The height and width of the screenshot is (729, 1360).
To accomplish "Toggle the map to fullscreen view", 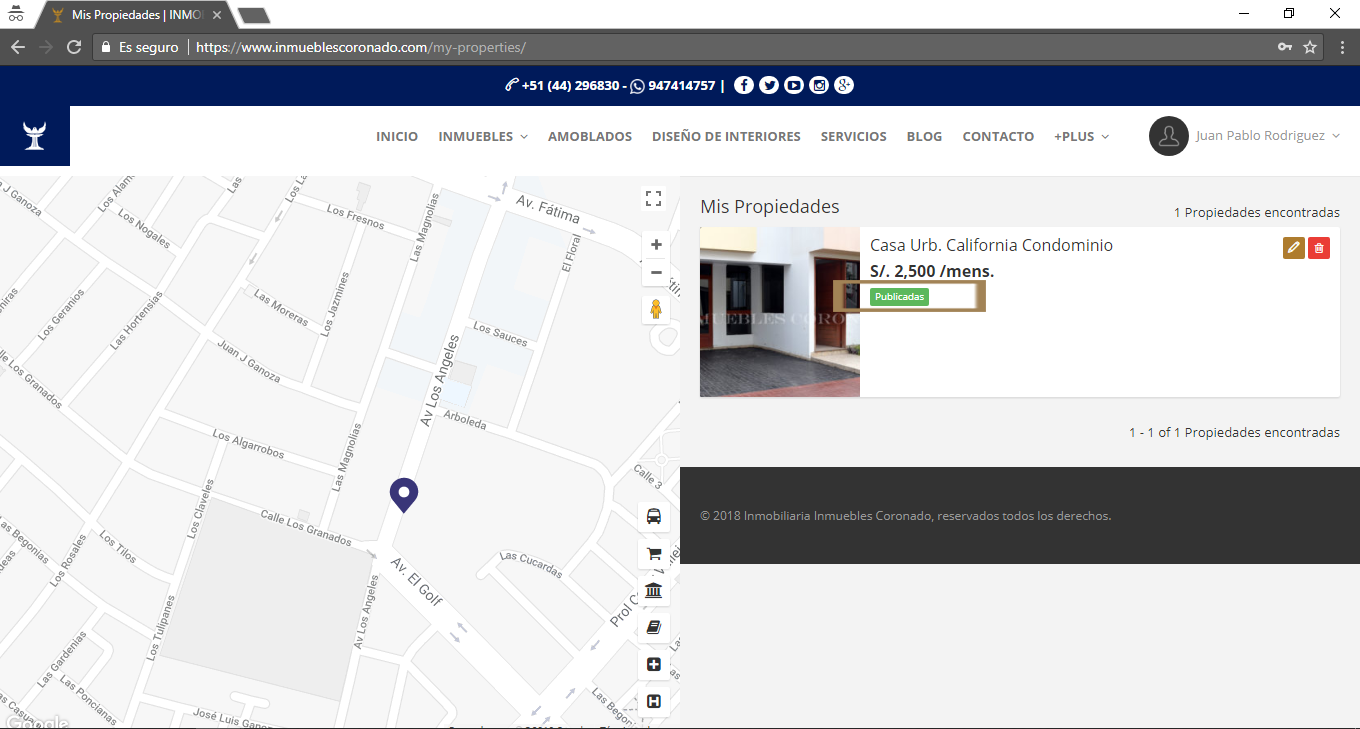I will pos(653,198).
